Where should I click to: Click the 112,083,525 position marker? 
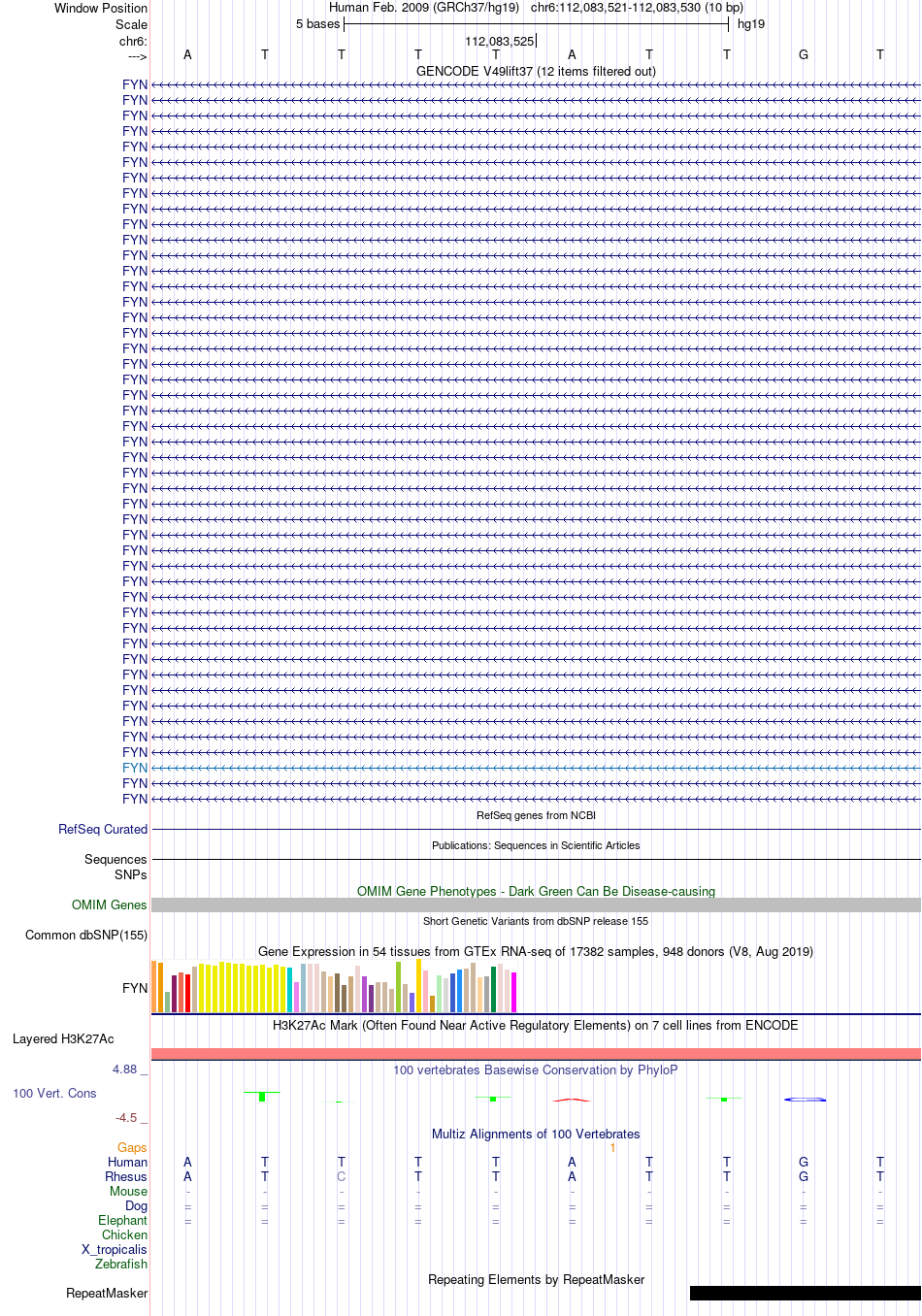pos(499,41)
